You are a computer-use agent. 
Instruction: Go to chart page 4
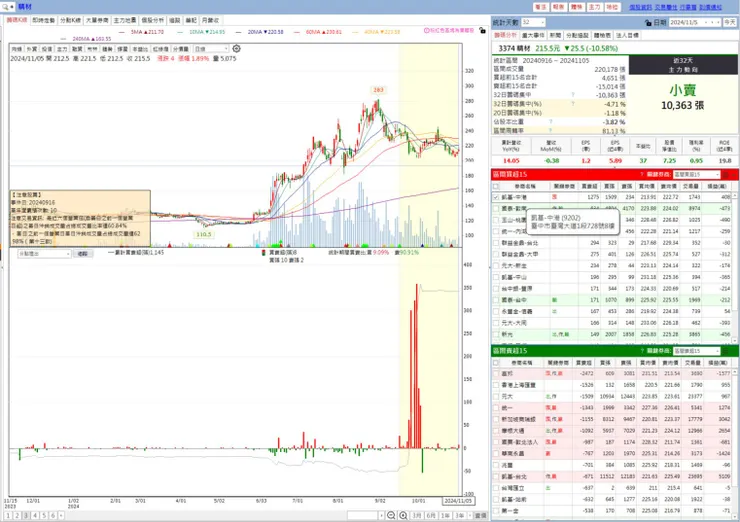34,515
